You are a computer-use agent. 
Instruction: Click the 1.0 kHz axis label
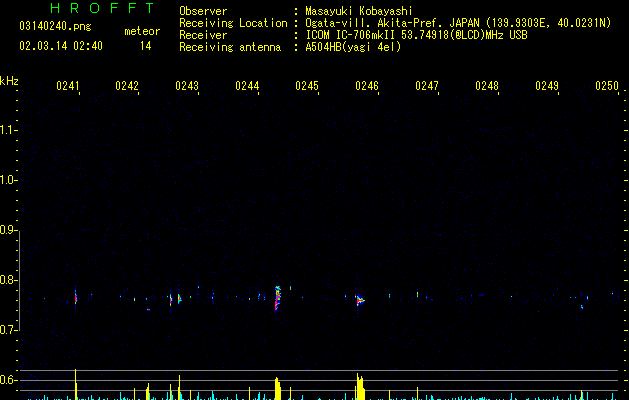click(8, 180)
